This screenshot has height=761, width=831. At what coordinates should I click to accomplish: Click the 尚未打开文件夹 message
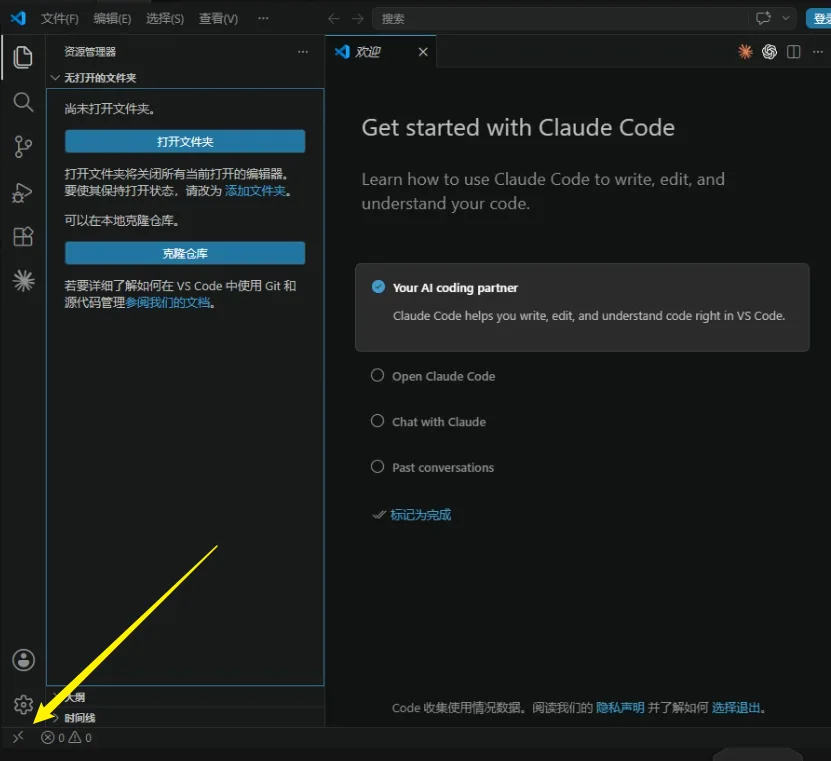click(110, 109)
